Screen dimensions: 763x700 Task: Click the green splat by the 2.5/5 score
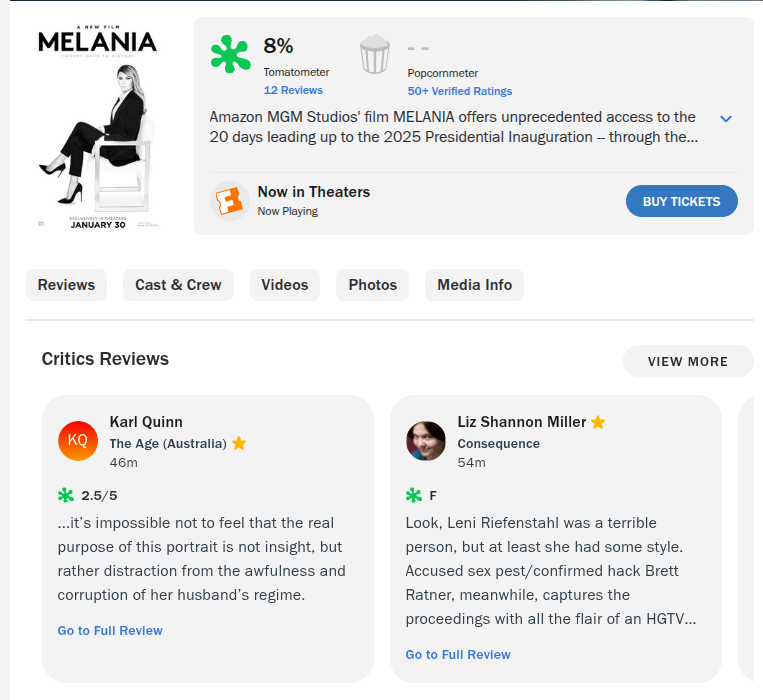66,495
